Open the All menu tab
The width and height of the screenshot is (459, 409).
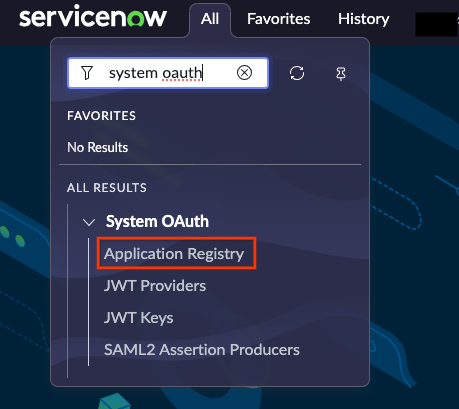210,19
